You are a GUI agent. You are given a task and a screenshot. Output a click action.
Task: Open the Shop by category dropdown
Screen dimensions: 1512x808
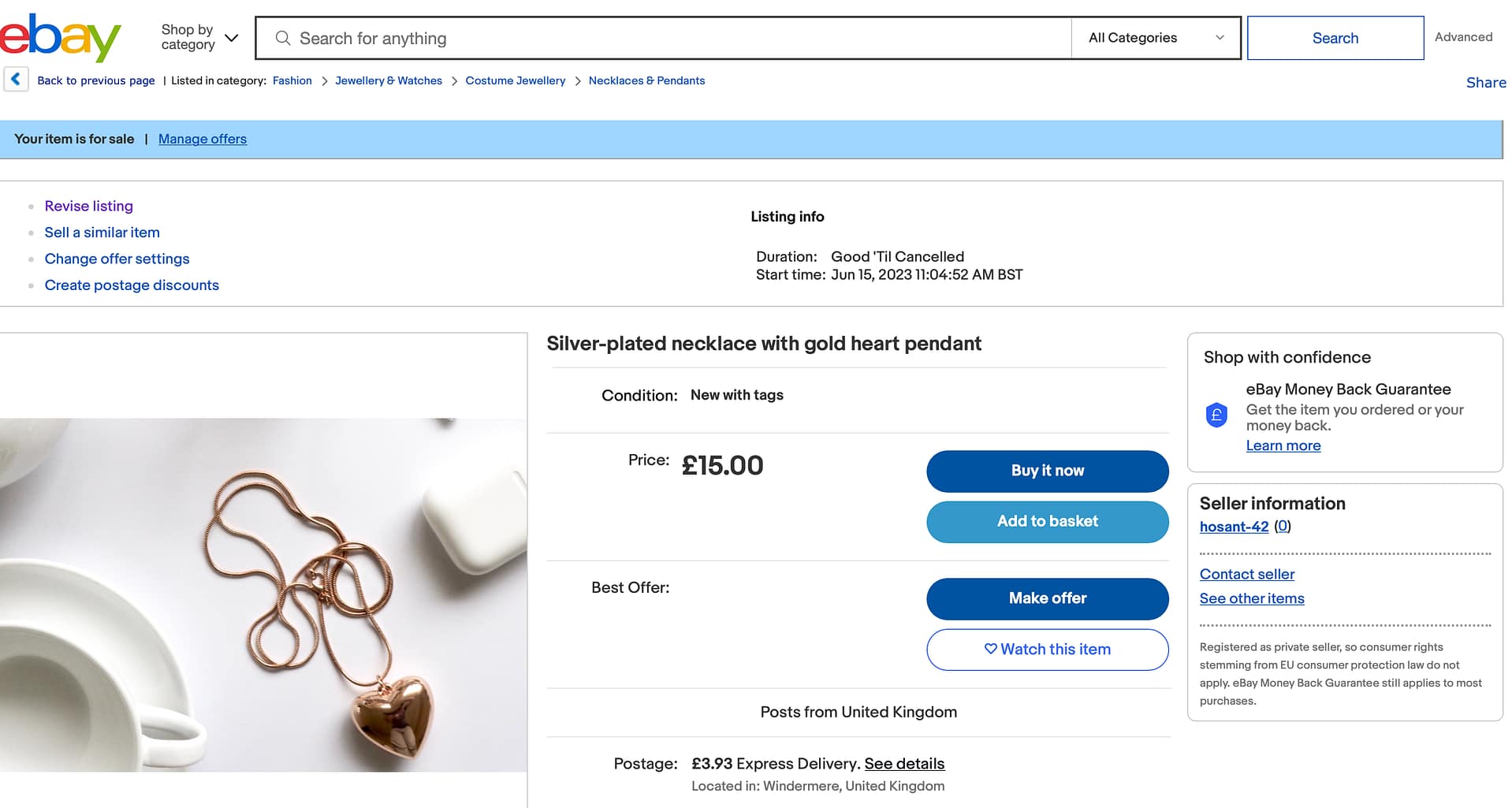[x=199, y=37]
